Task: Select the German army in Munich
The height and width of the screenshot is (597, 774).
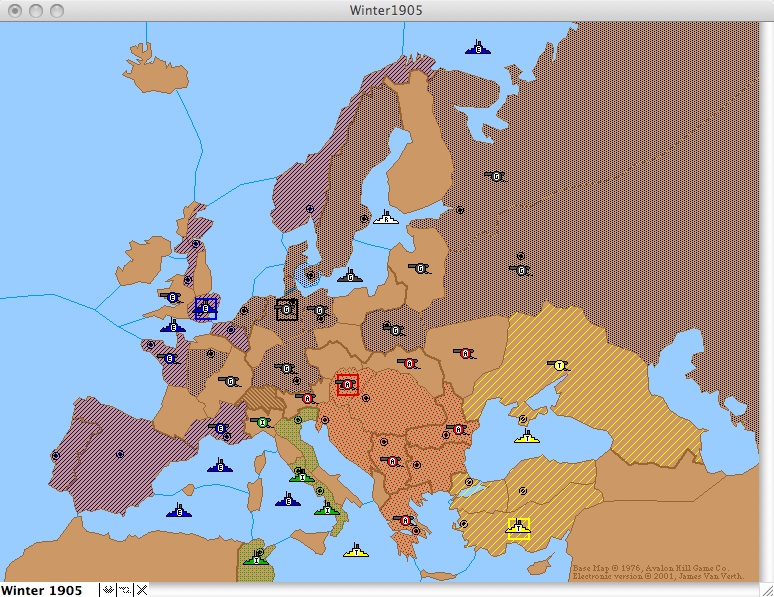Action: coord(285,368)
